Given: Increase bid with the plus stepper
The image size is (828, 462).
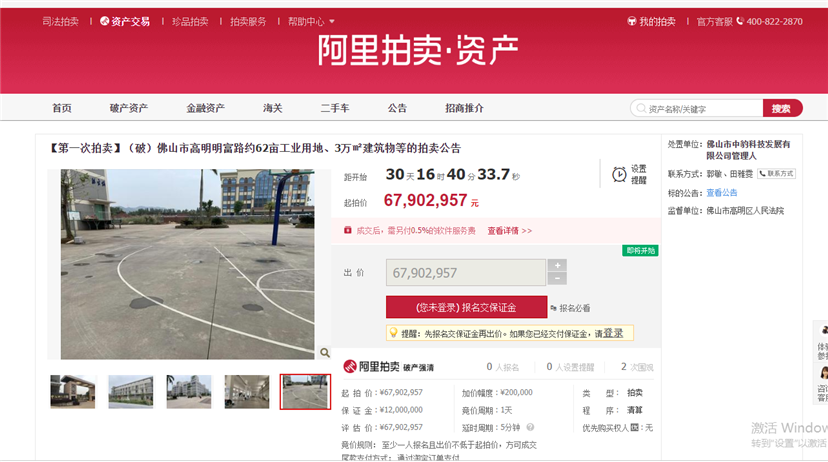Looking at the screenshot, I should [557, 266].
